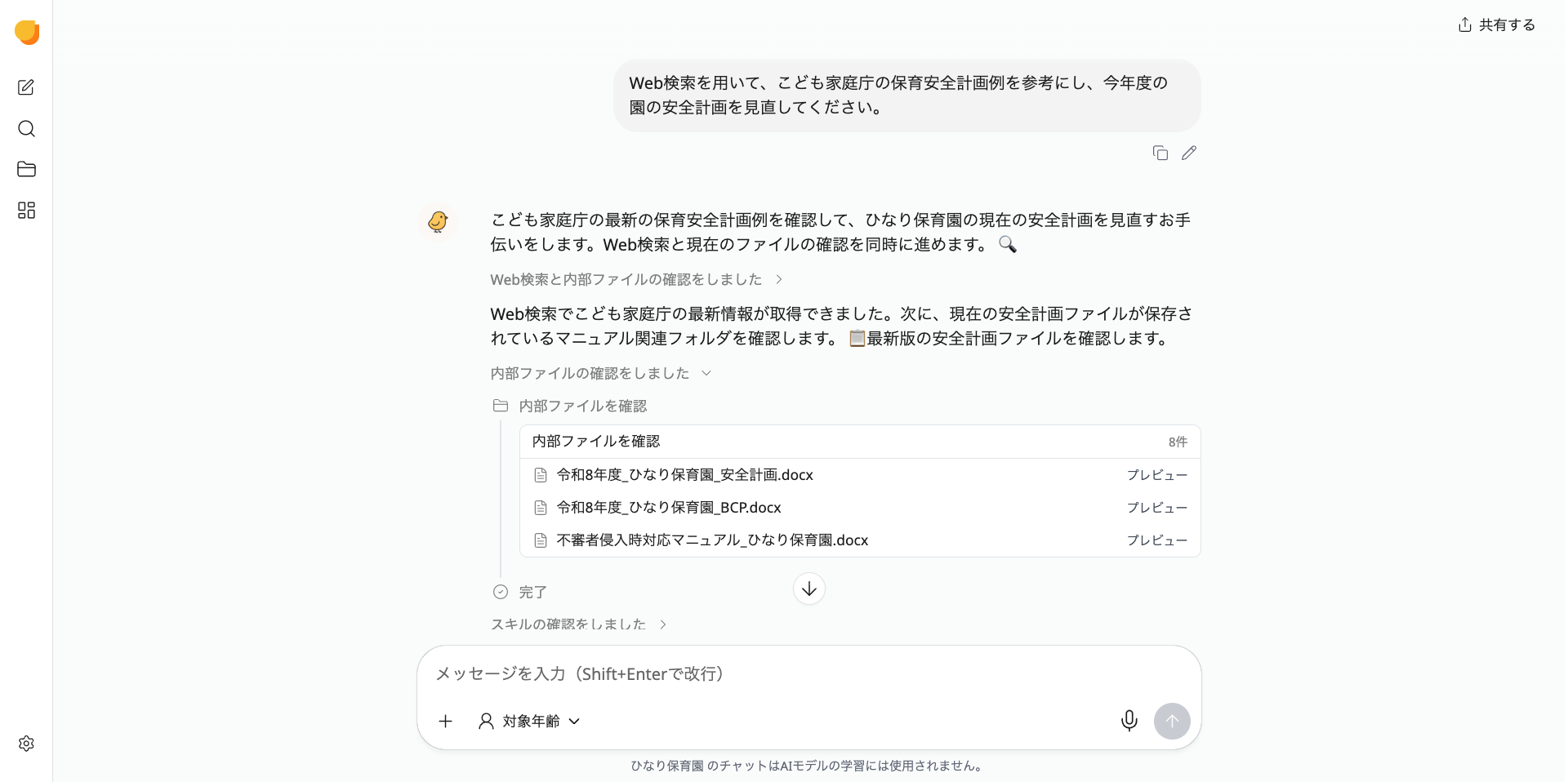Click the folder icon next to 内部ファイルを確認
This screenshot has height=782, width=1568.
pyautogui.click(x=501, y=406)
